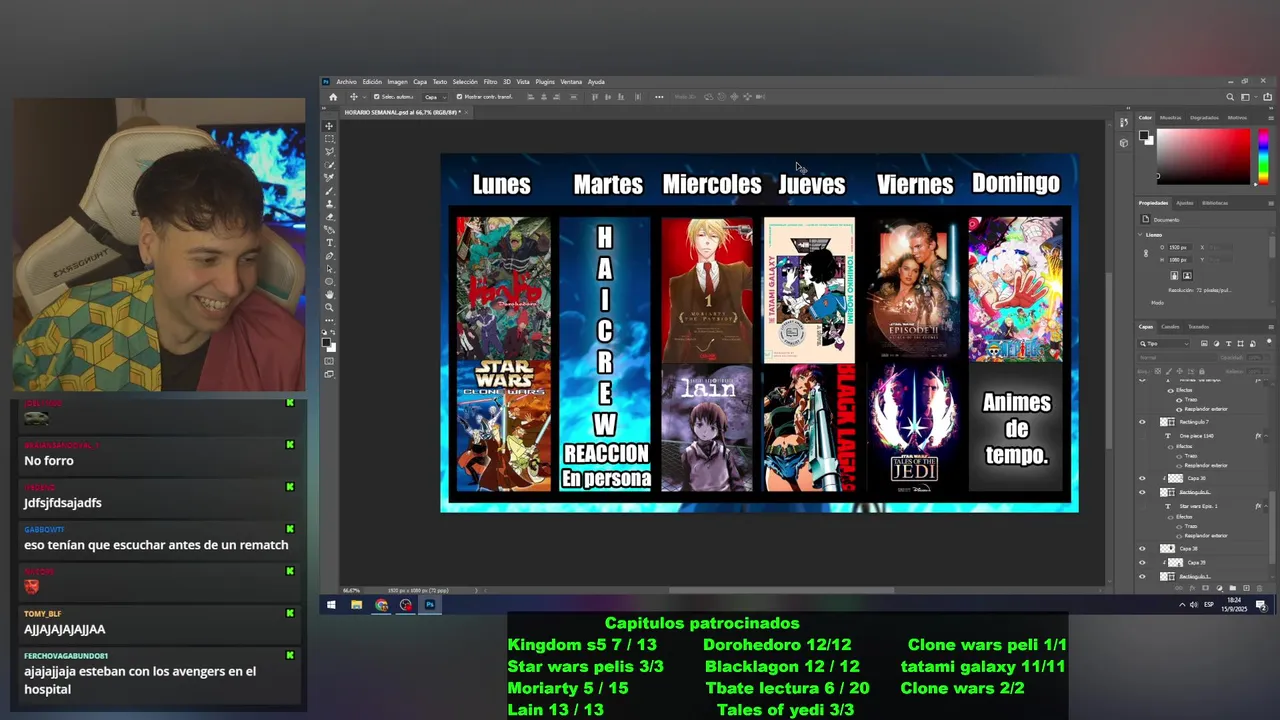Open the Capas panel options menu
The image size is (1280, 720).
click(1271, 327)
